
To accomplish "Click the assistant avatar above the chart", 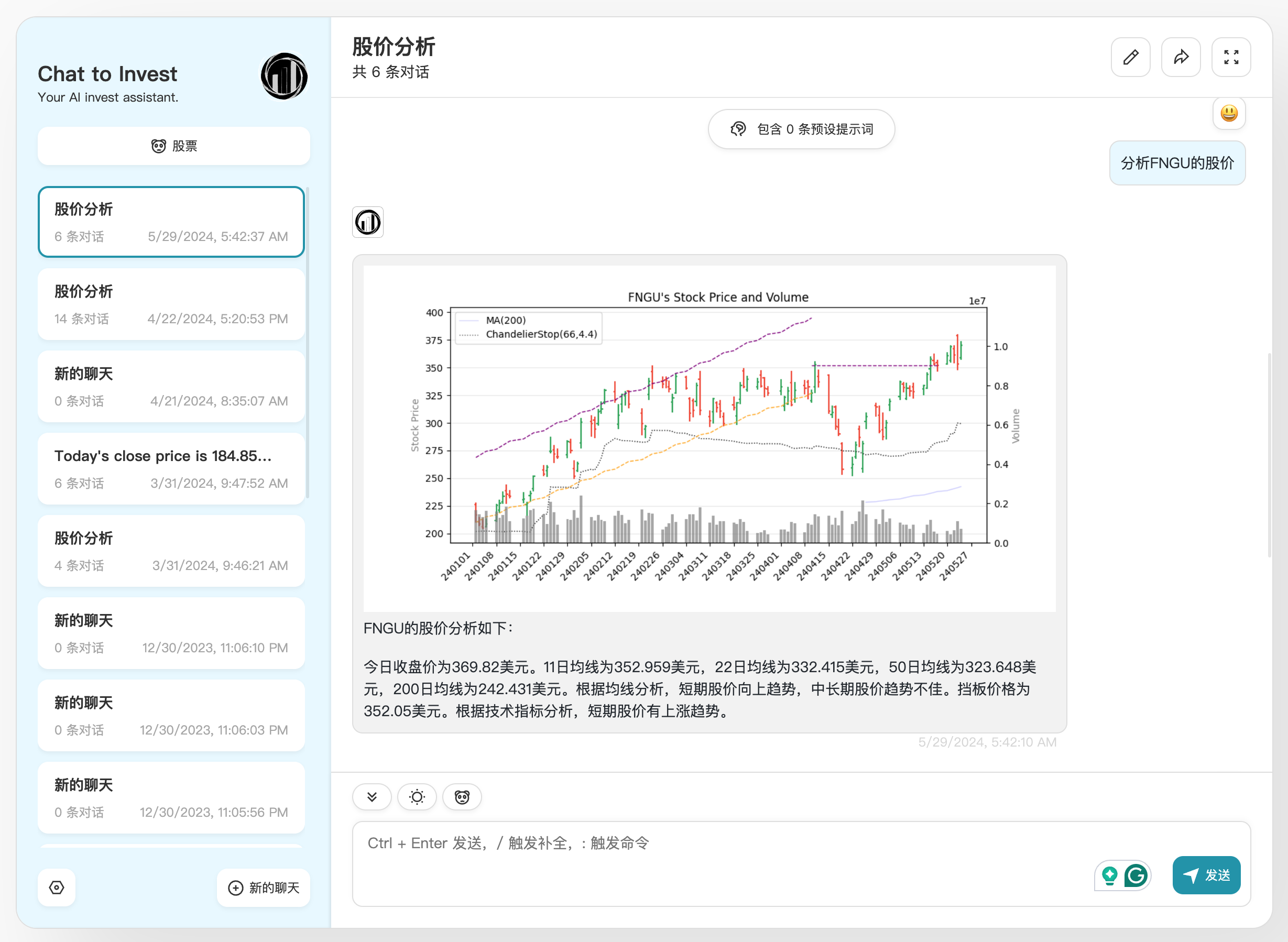I will click(x=368, y=222).
